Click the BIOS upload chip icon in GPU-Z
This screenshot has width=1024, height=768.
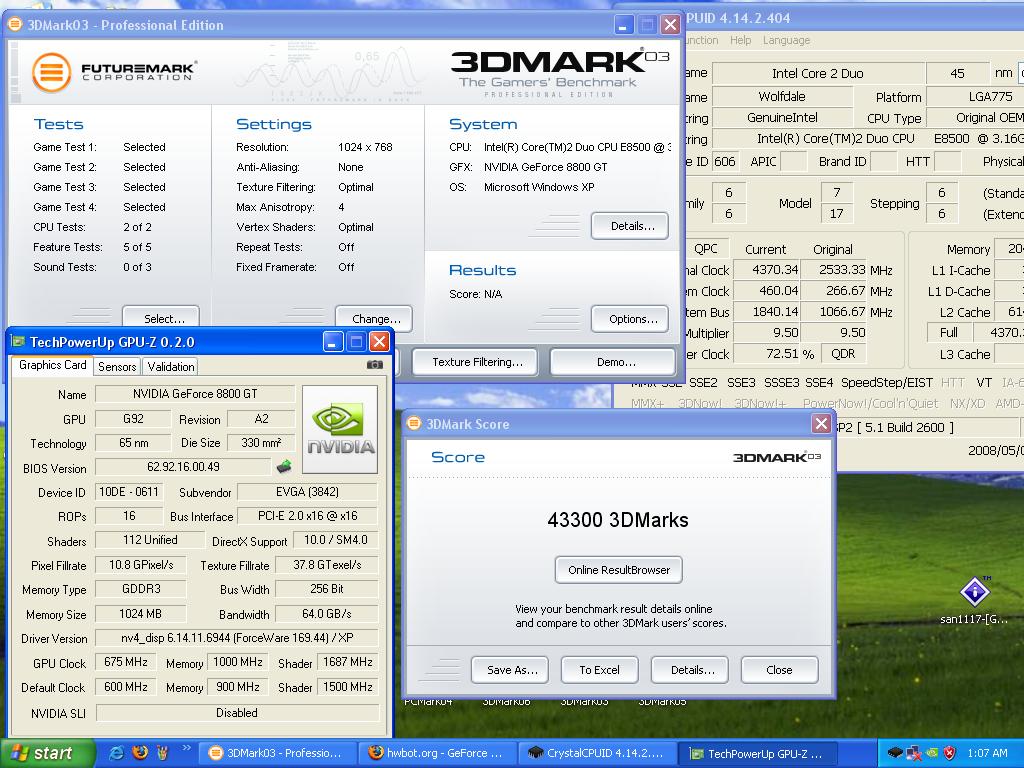coord(284,466)
